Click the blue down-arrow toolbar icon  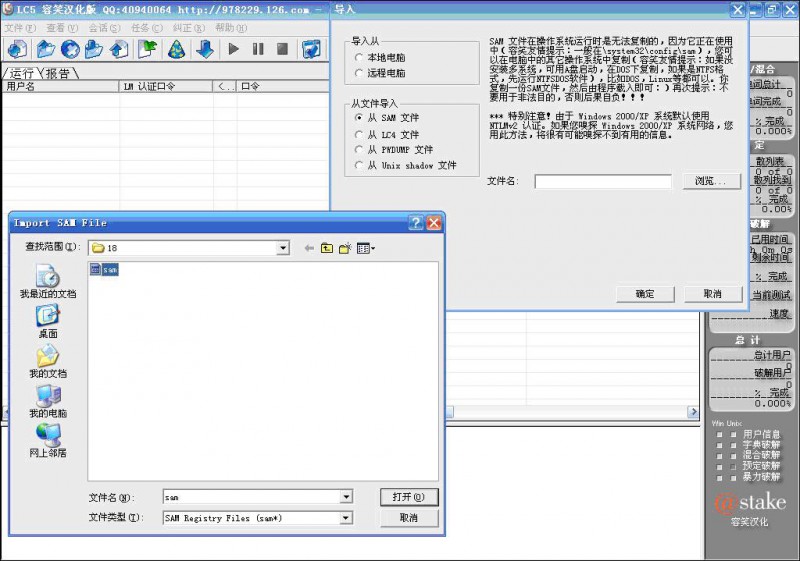205,49
